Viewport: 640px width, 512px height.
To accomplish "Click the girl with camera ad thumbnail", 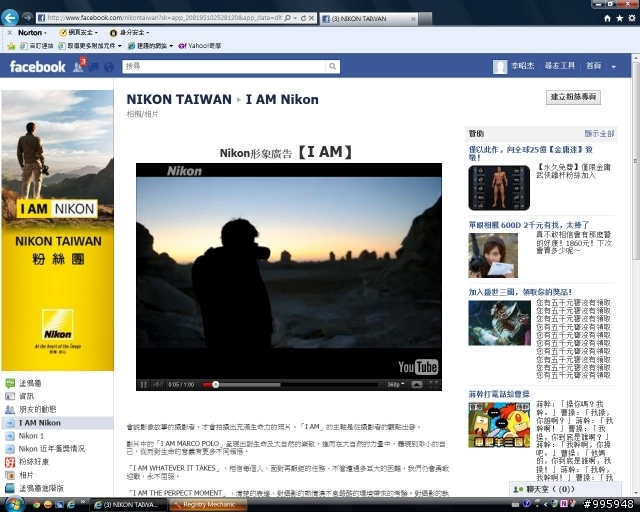I will (493, 255).
